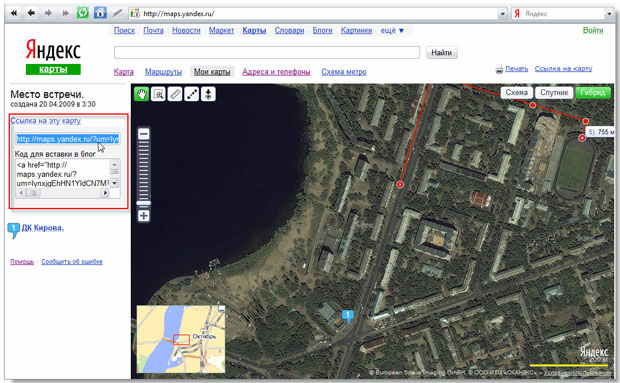
Task: Open Словари link
Action: click(x=289, y=30)
